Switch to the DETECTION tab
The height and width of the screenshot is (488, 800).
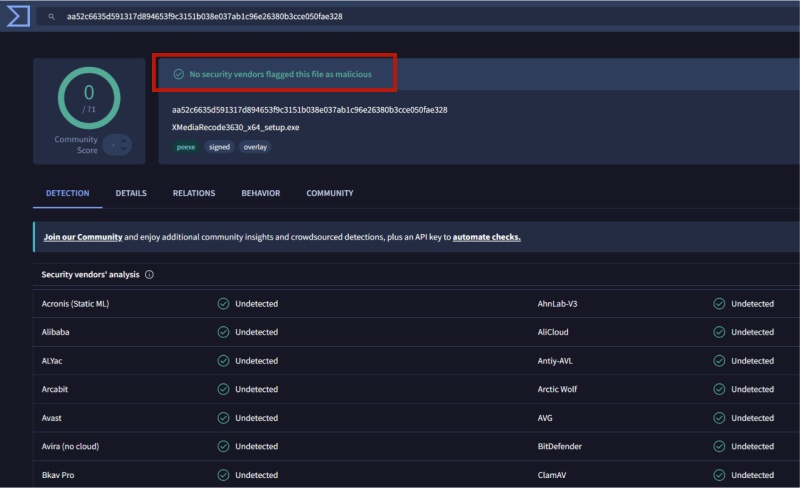[67, 193]
